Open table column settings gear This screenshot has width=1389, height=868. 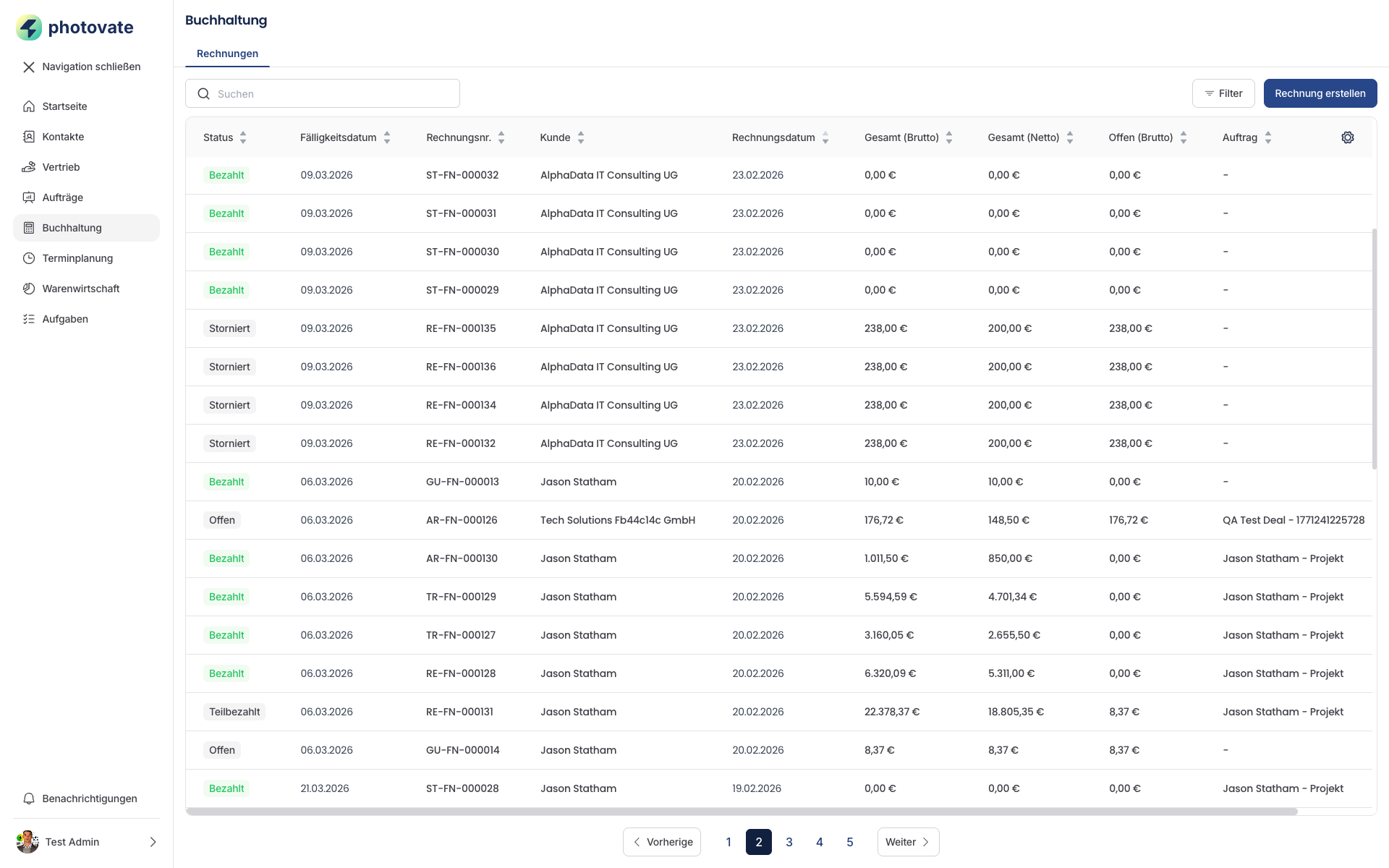[1347, 137]
